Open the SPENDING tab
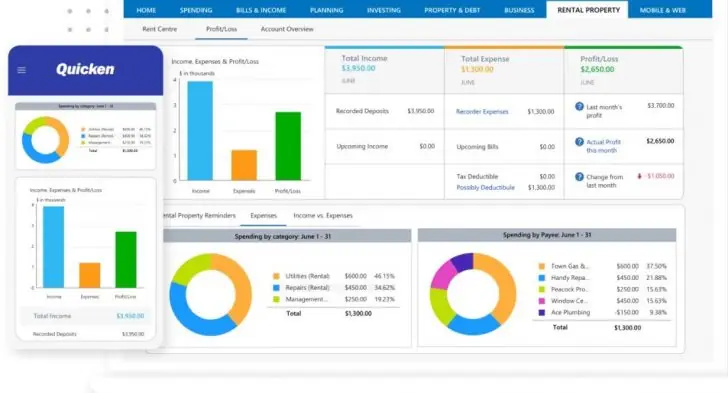This screenshot has height=393, width=728. 196,10
